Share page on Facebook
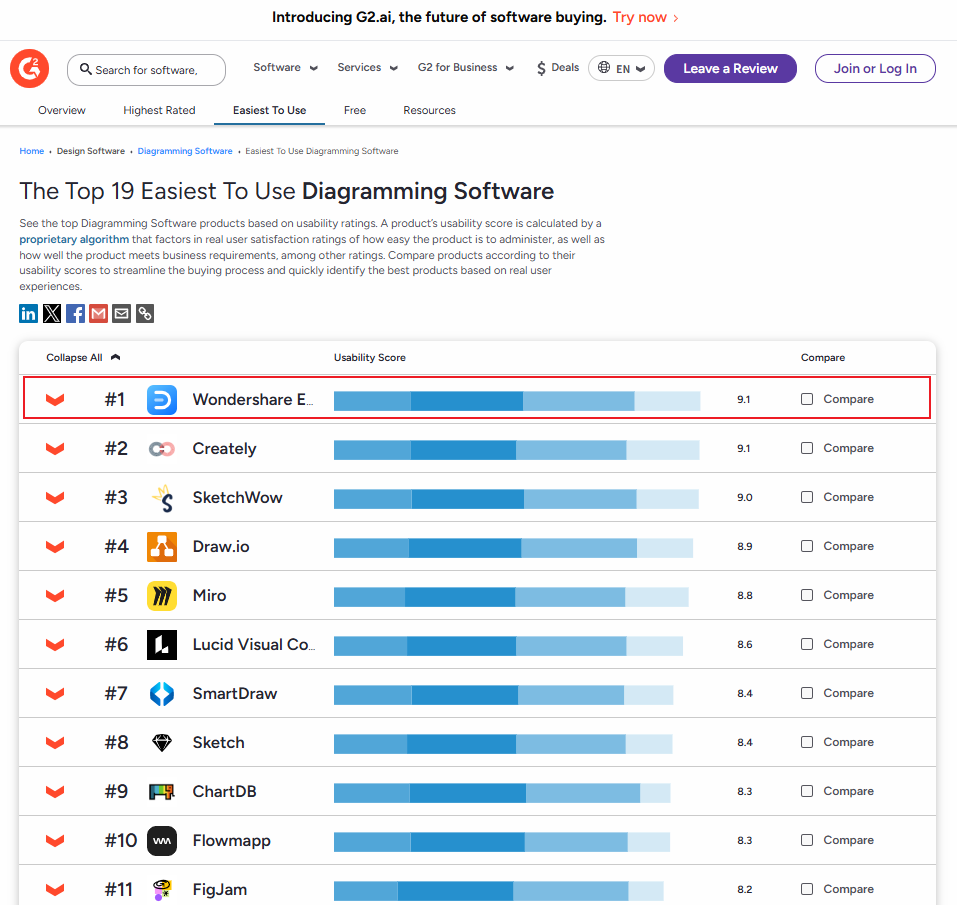 coord(75,314)
